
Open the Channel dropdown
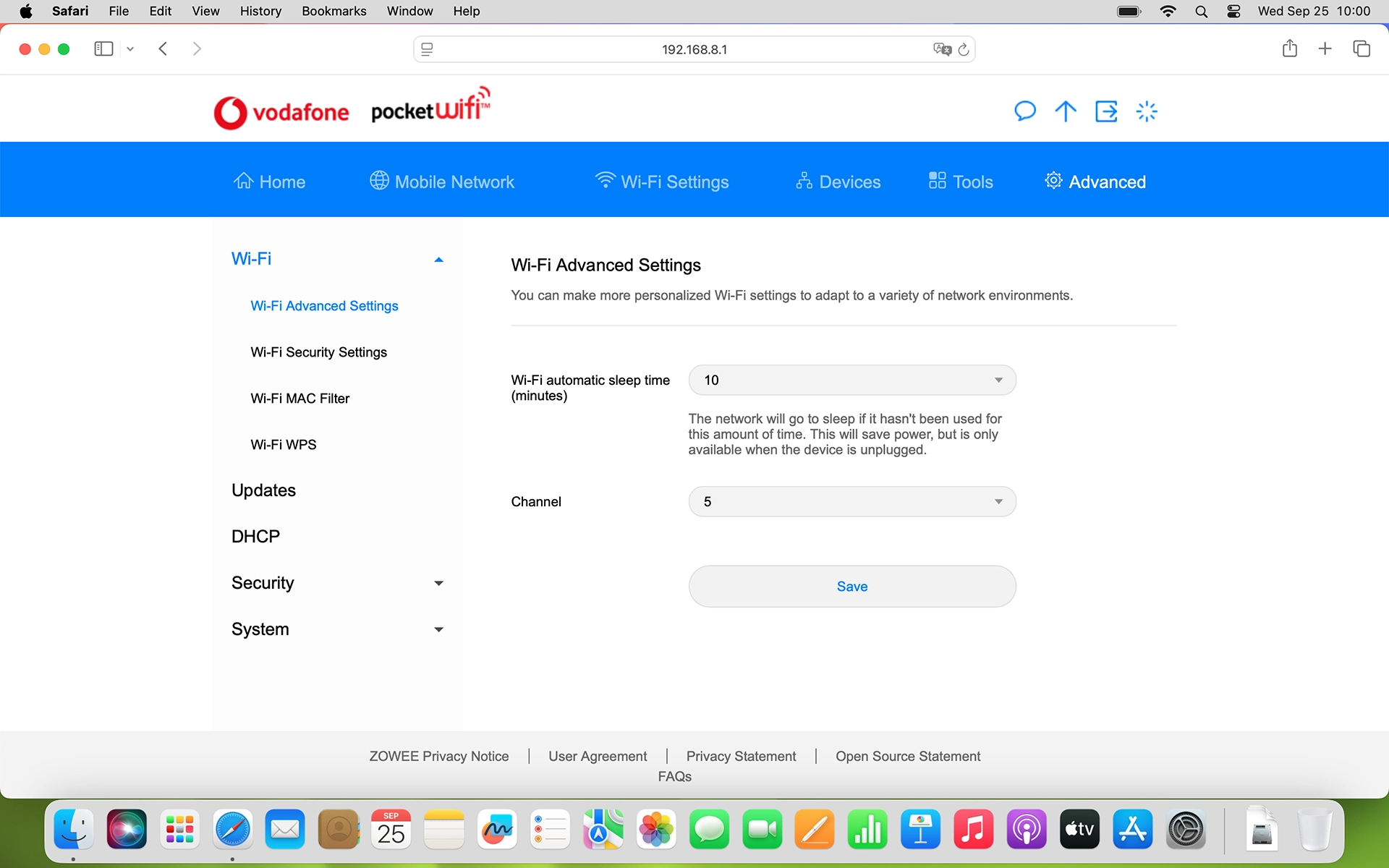[851, 501]
